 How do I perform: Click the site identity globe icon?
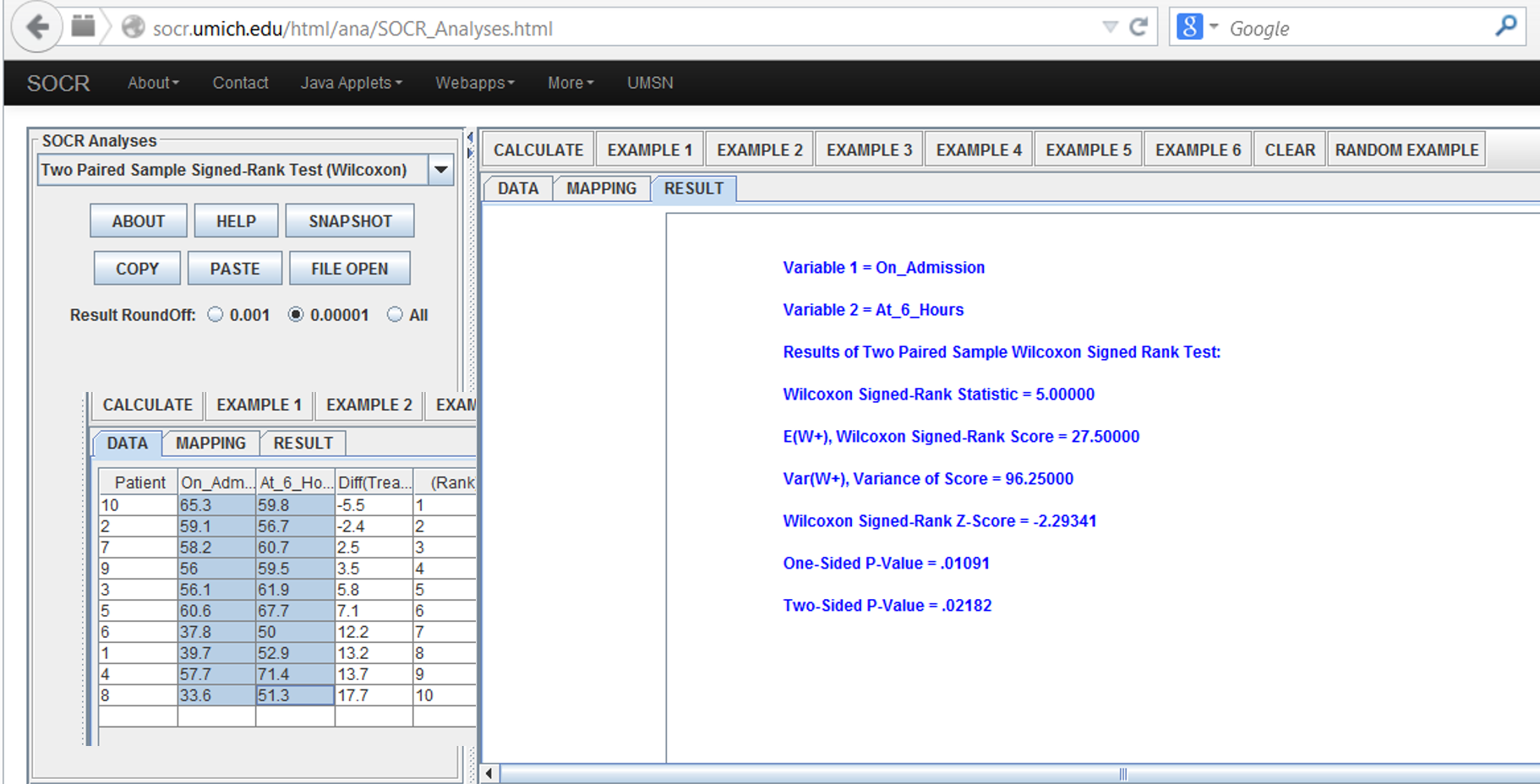(133, 28)
